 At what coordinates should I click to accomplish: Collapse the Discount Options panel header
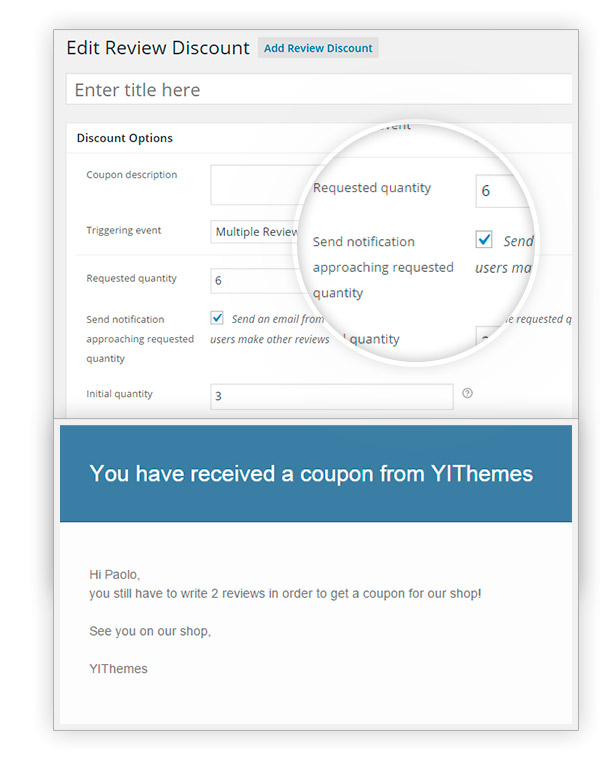(319, 138)
